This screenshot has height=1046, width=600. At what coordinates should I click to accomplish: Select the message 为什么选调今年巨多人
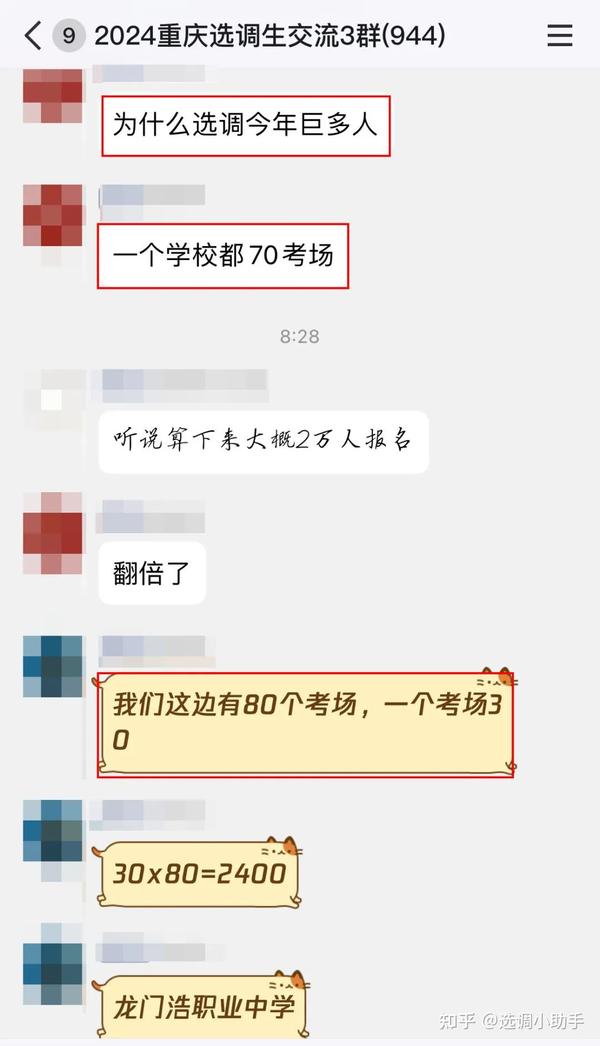[x=246, y=125]
